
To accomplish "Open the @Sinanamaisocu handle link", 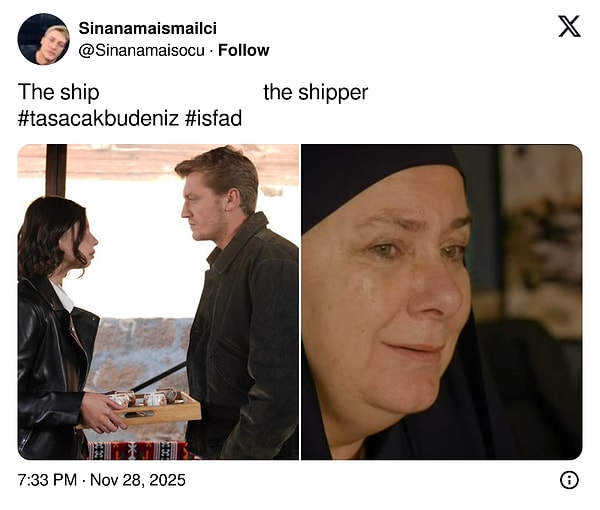I will tap(139, 50).
